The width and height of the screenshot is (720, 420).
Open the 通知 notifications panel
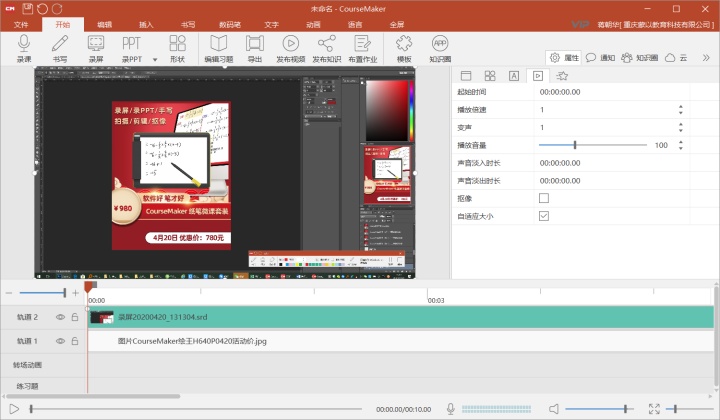(601, 58)
